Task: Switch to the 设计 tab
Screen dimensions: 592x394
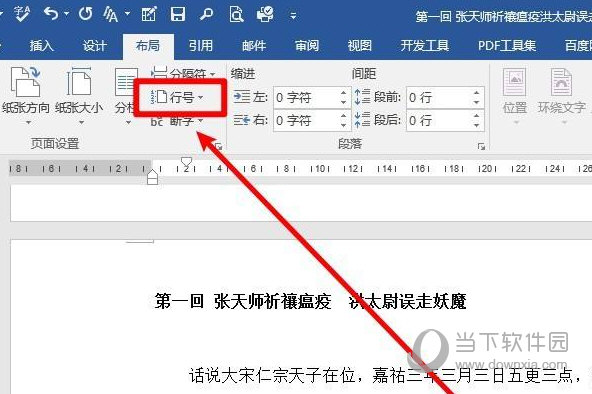Action: click(94, 46)
